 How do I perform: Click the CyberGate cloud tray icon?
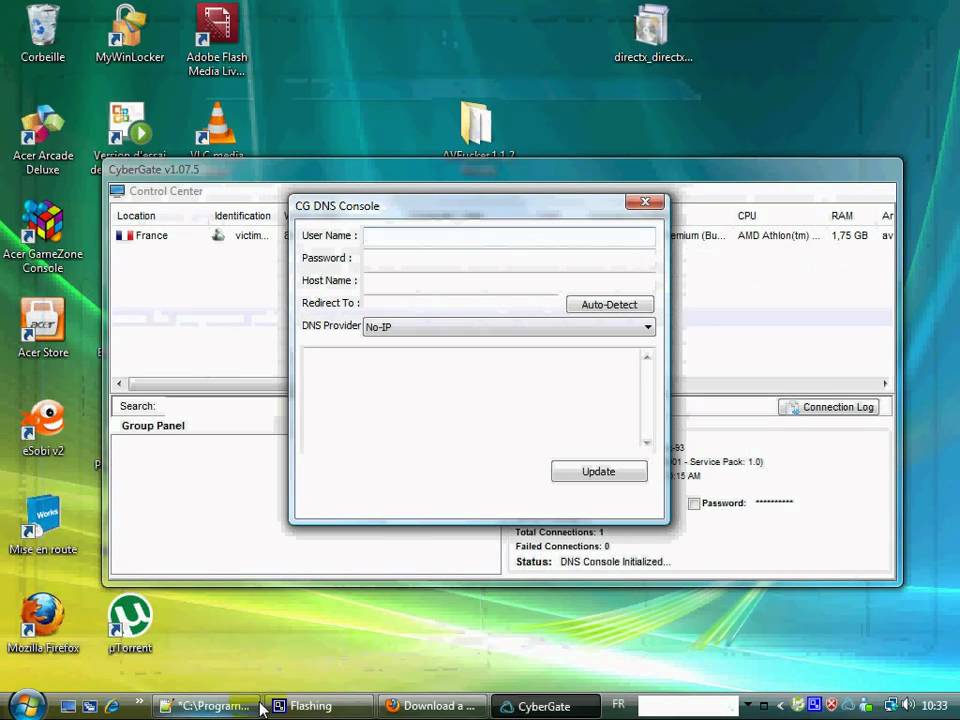point(849,705)
